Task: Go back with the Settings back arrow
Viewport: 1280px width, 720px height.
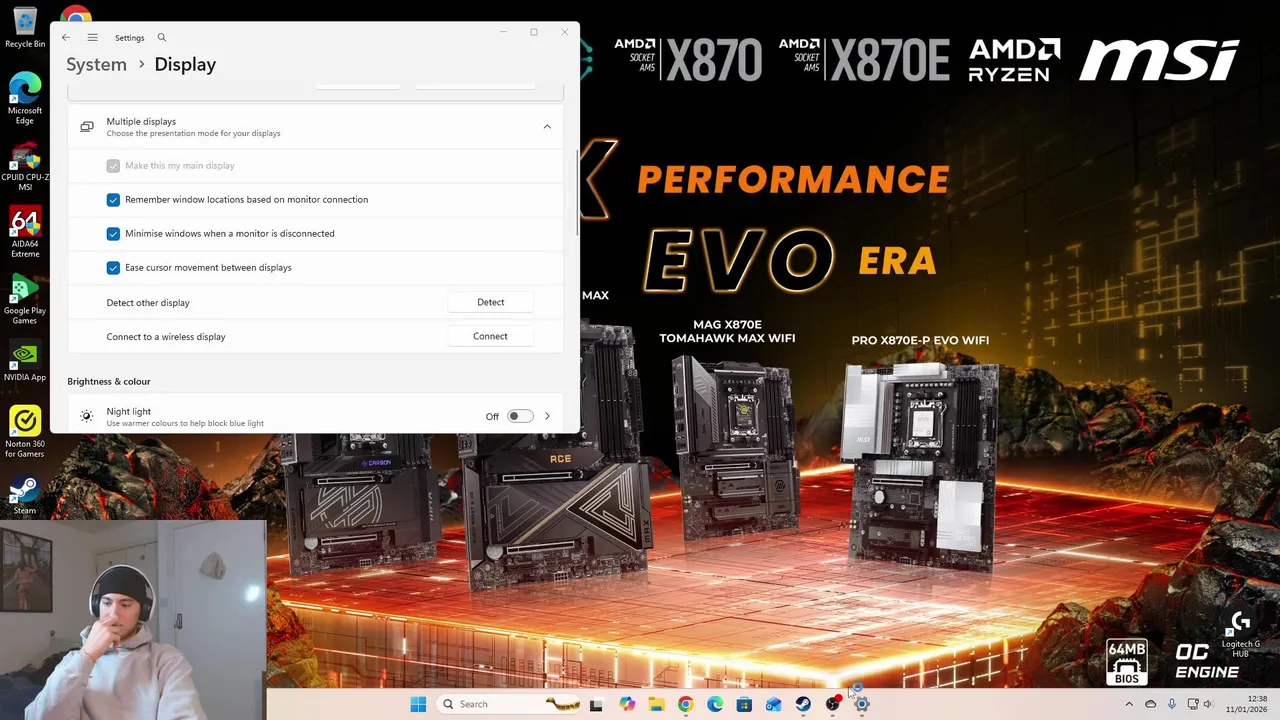Action: click(65, 37)
